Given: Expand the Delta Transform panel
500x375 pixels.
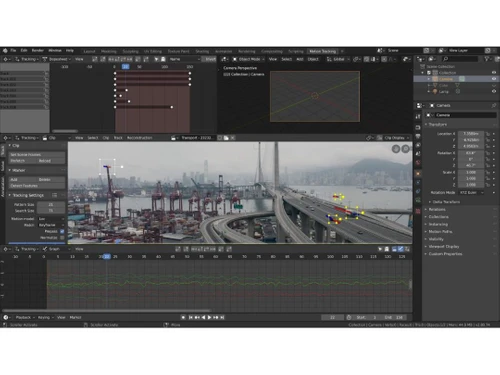Looking at the screenshot, I should coord(445,202).
